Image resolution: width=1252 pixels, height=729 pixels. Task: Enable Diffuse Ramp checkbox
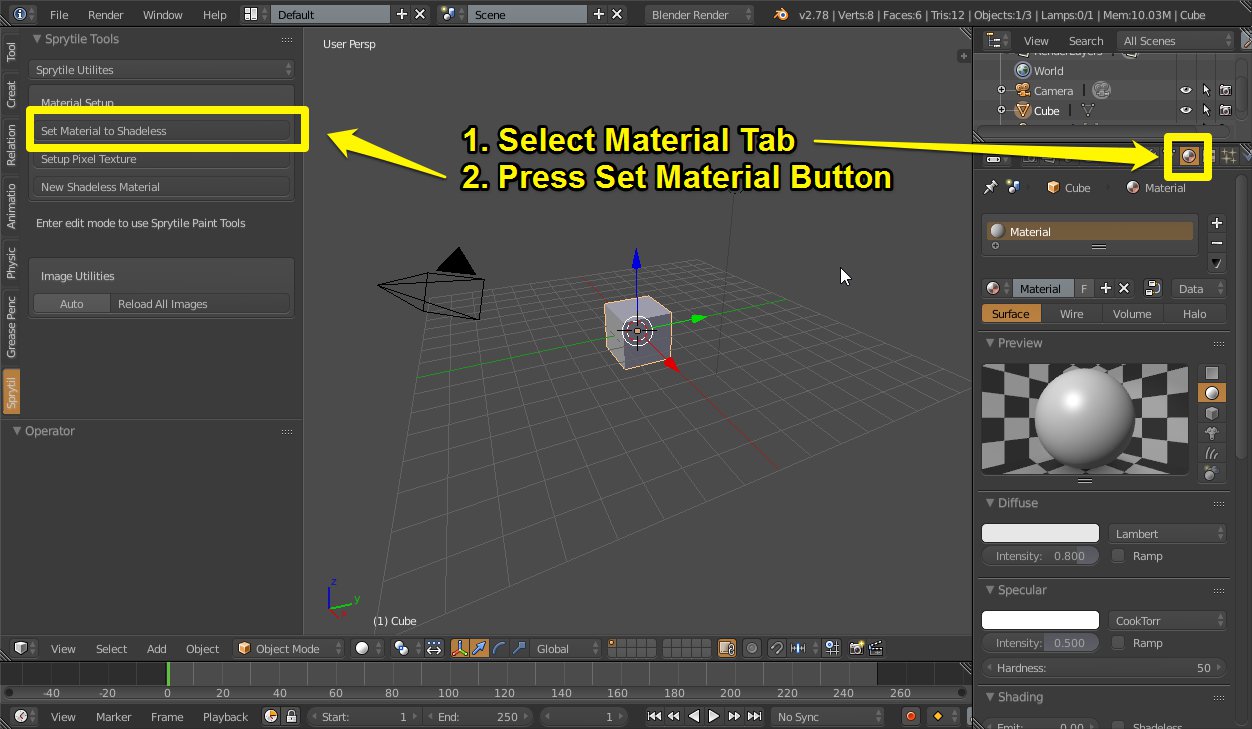click(x=1118, y=556)
